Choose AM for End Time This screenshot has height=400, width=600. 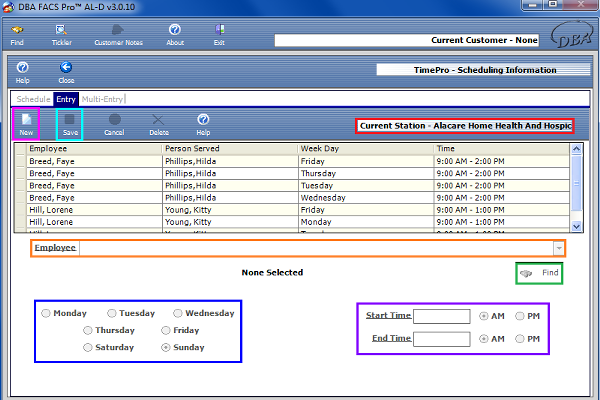tap(484, 339)
